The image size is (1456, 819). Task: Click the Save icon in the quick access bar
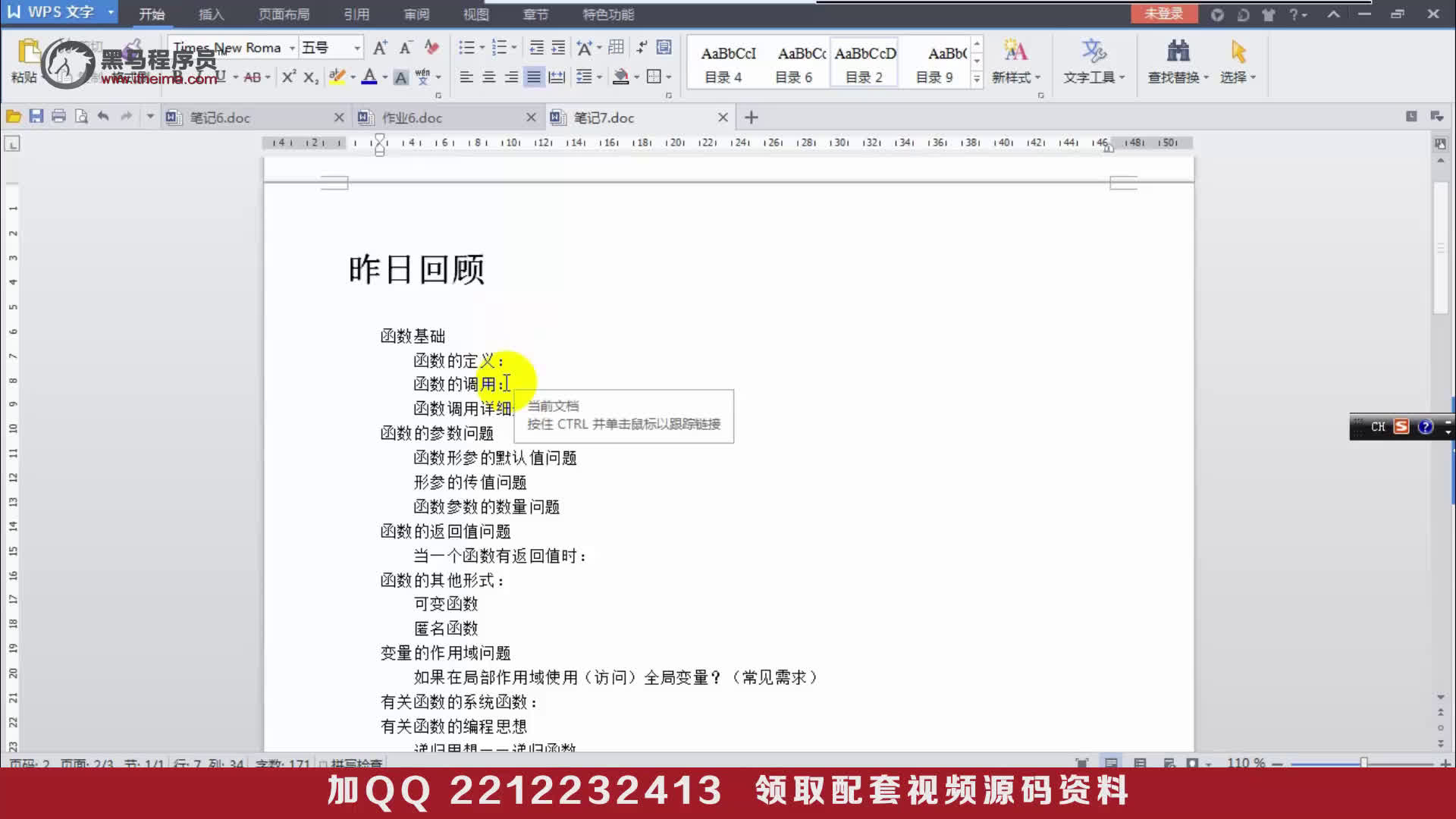36,116
